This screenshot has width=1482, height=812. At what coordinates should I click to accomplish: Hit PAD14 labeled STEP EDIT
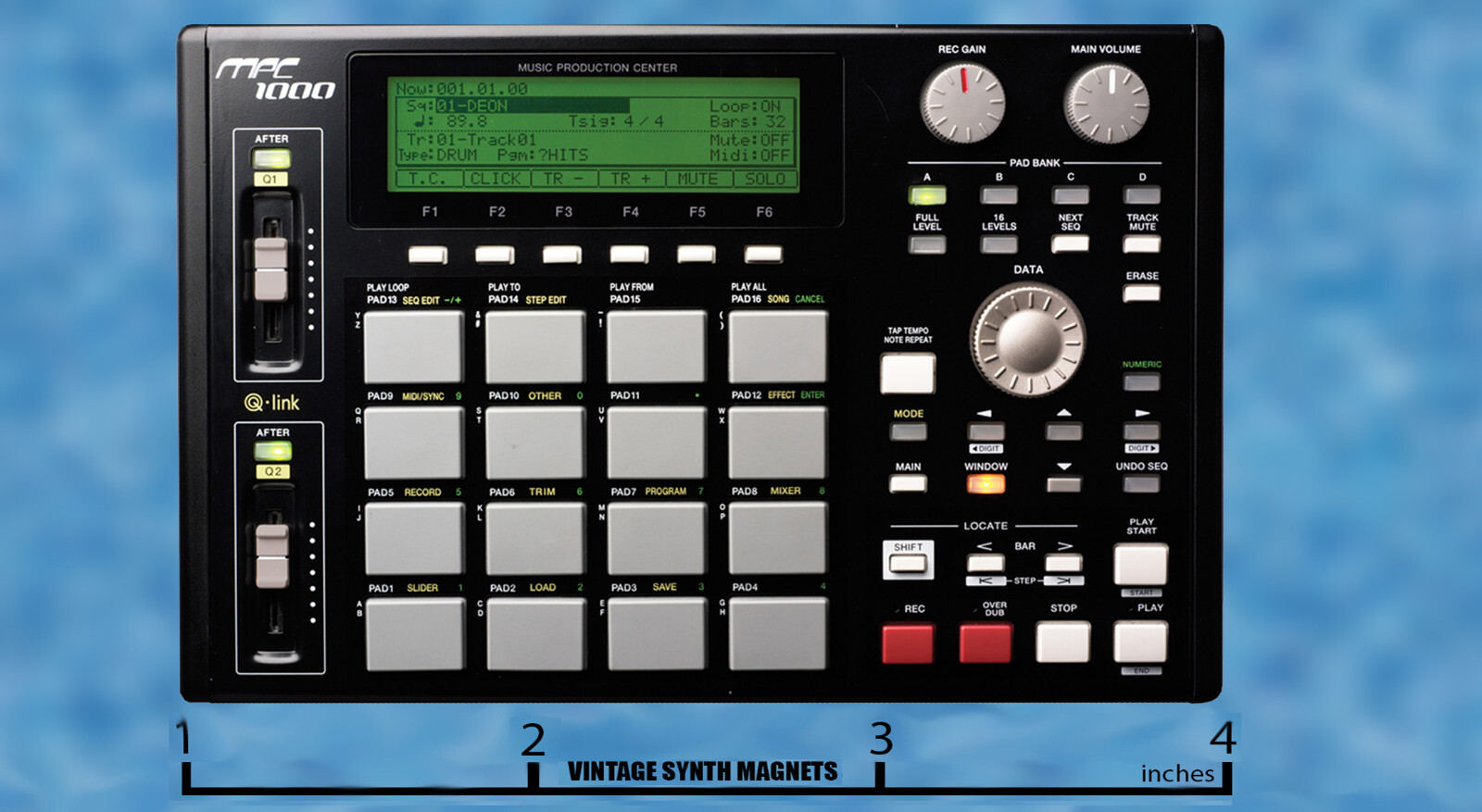point(535,346)
